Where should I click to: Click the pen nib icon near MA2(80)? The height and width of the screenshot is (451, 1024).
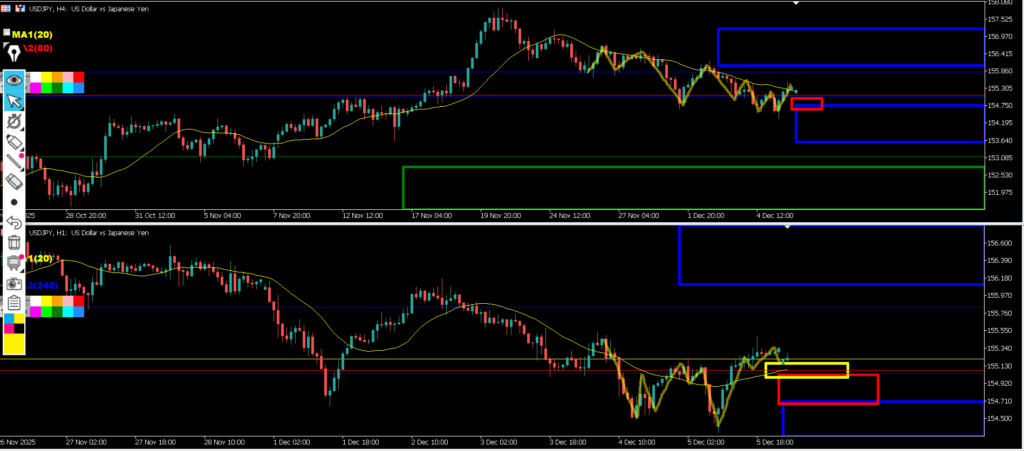[14, 50]
